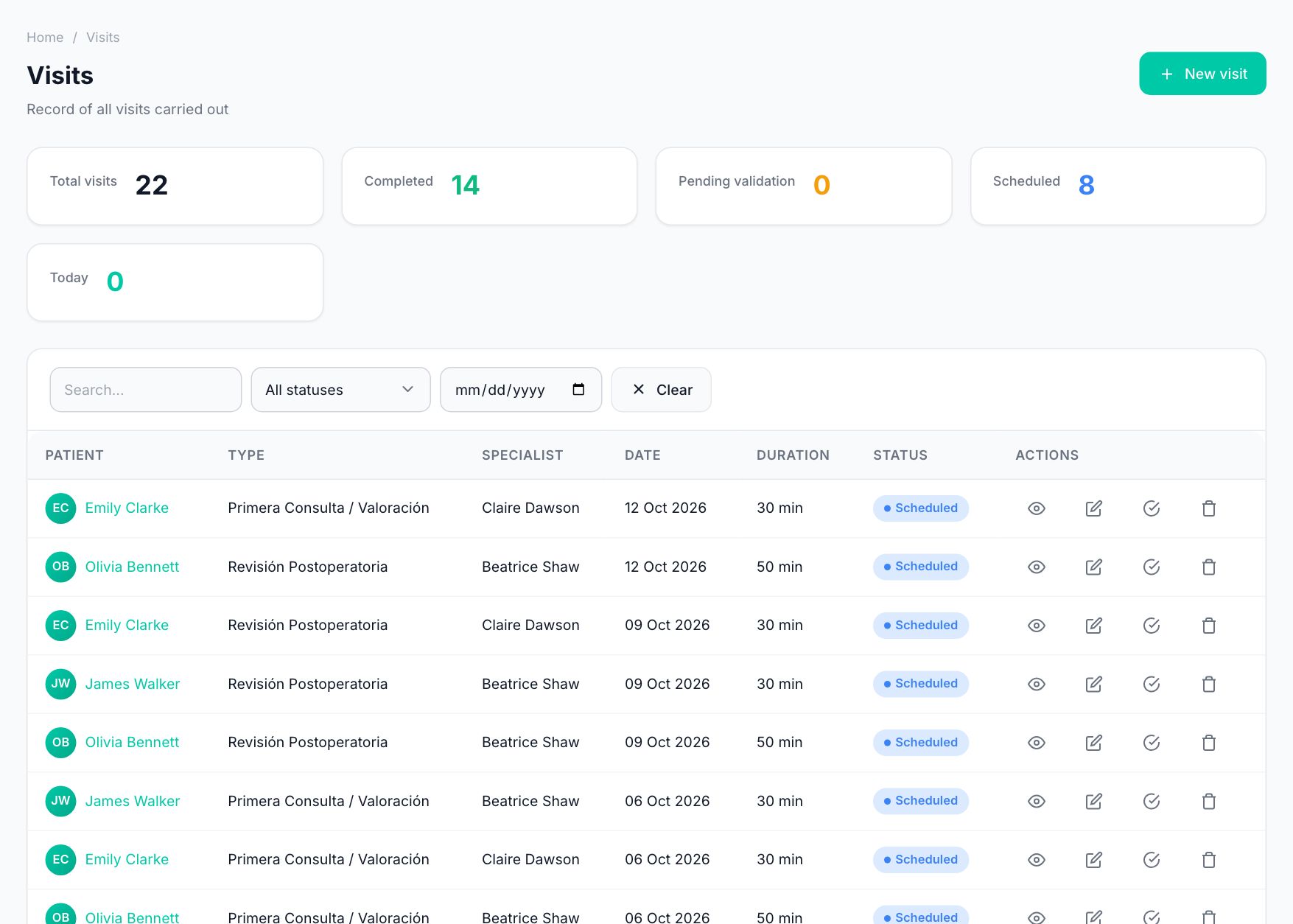Mark Emily Clarke's 12 Oct visit complete

1151,508
